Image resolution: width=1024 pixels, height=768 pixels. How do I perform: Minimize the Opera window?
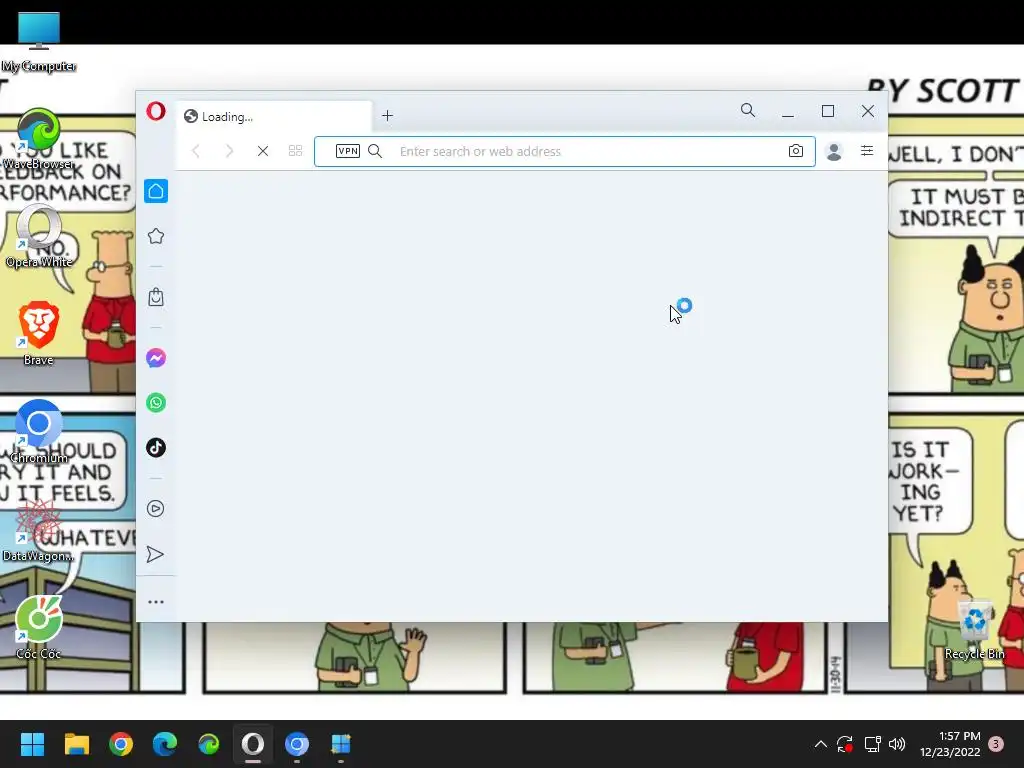tap(788, 112)
